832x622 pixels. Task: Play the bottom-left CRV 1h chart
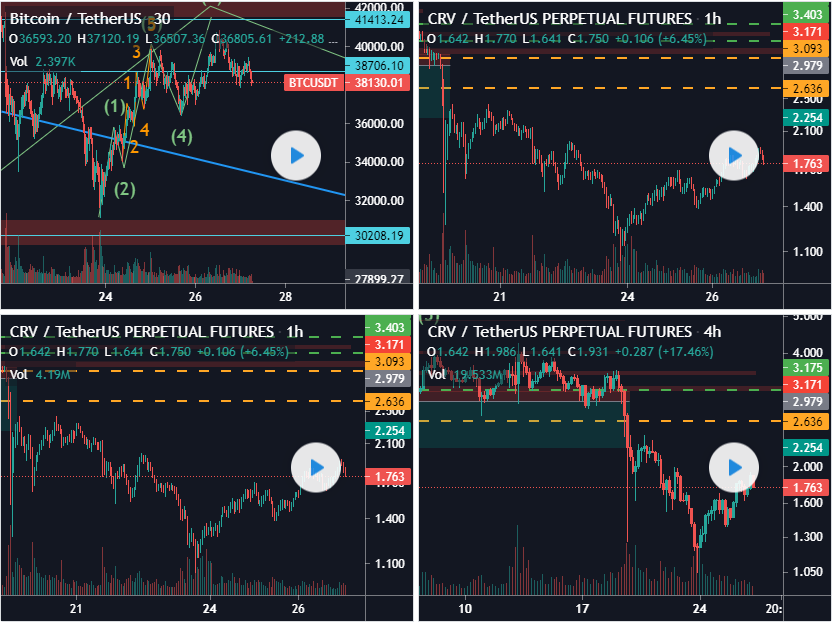click(316, 467)
